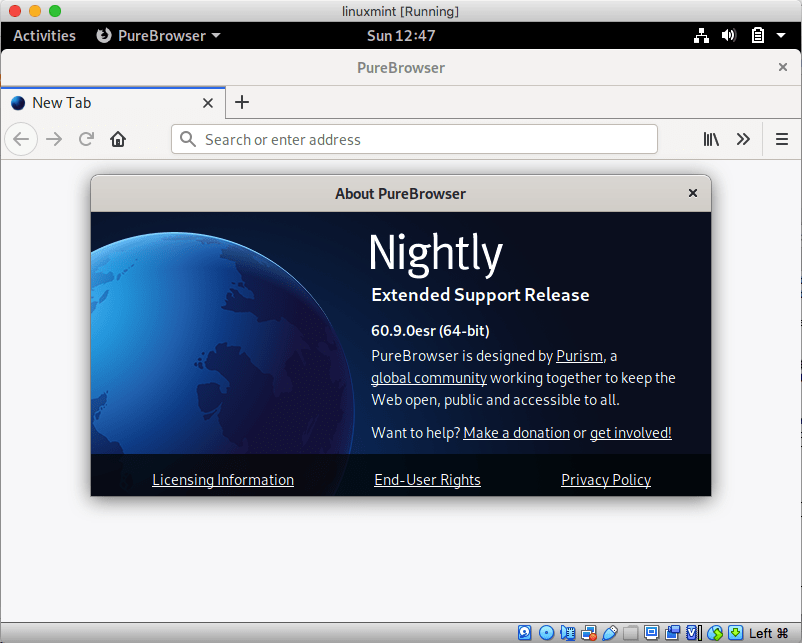802x643 pixels.
Task: Click the VirtualBox recording screens icon
Action: tap(673, 633)
